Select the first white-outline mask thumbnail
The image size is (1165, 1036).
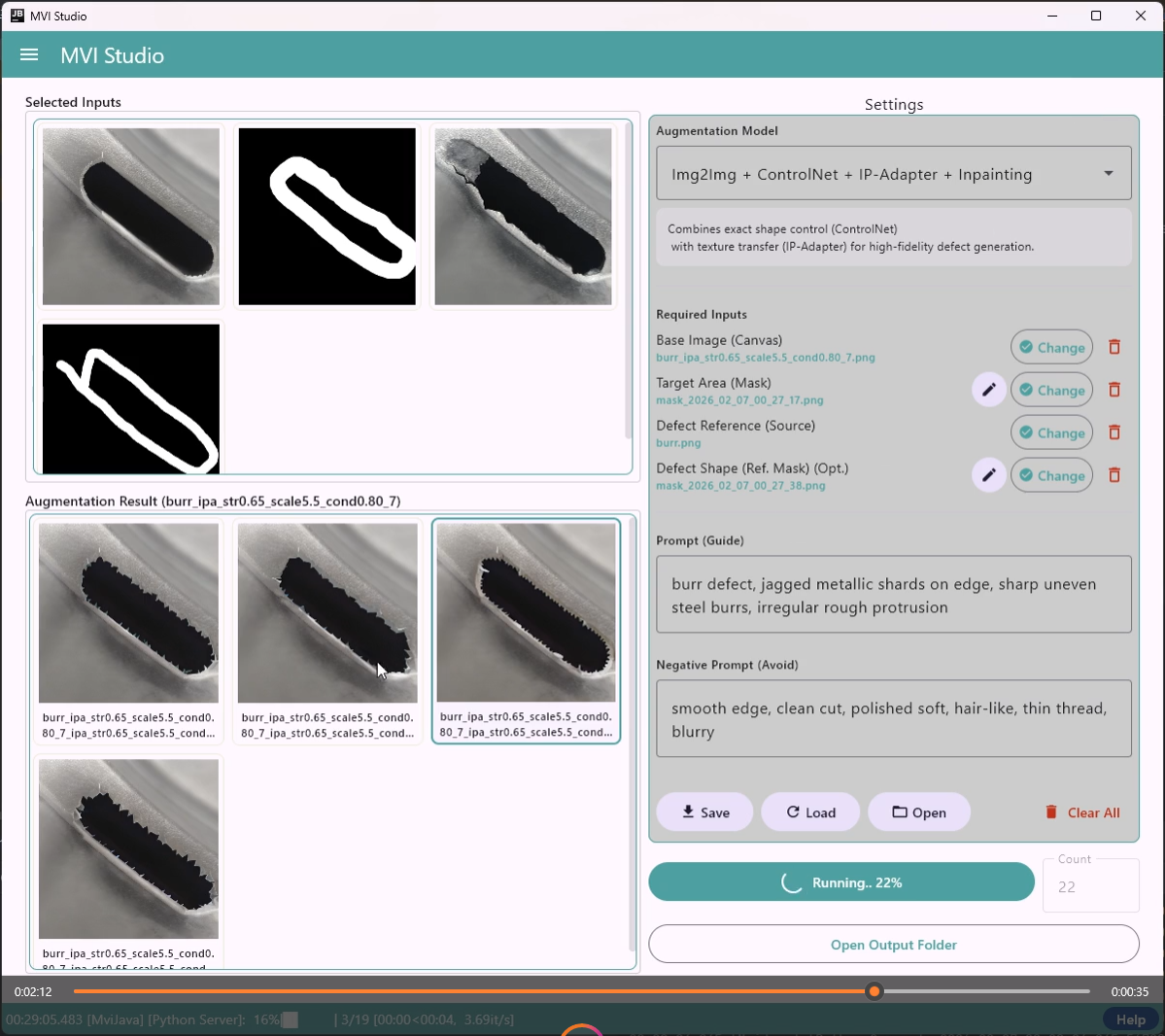pyautogui.click(x=326, y=217)
